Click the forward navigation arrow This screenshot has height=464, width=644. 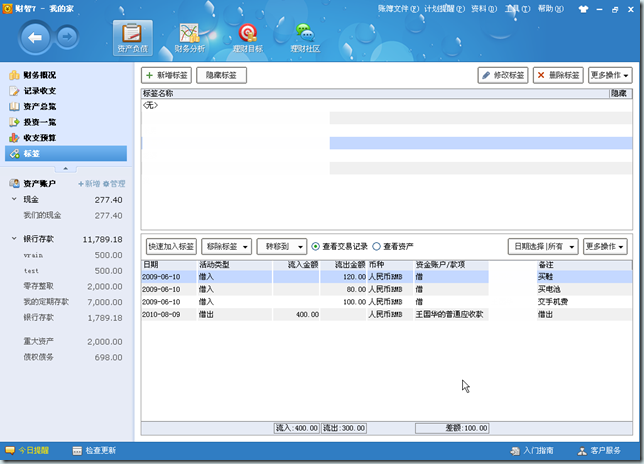pyautogui.click(x=67, y=37)
